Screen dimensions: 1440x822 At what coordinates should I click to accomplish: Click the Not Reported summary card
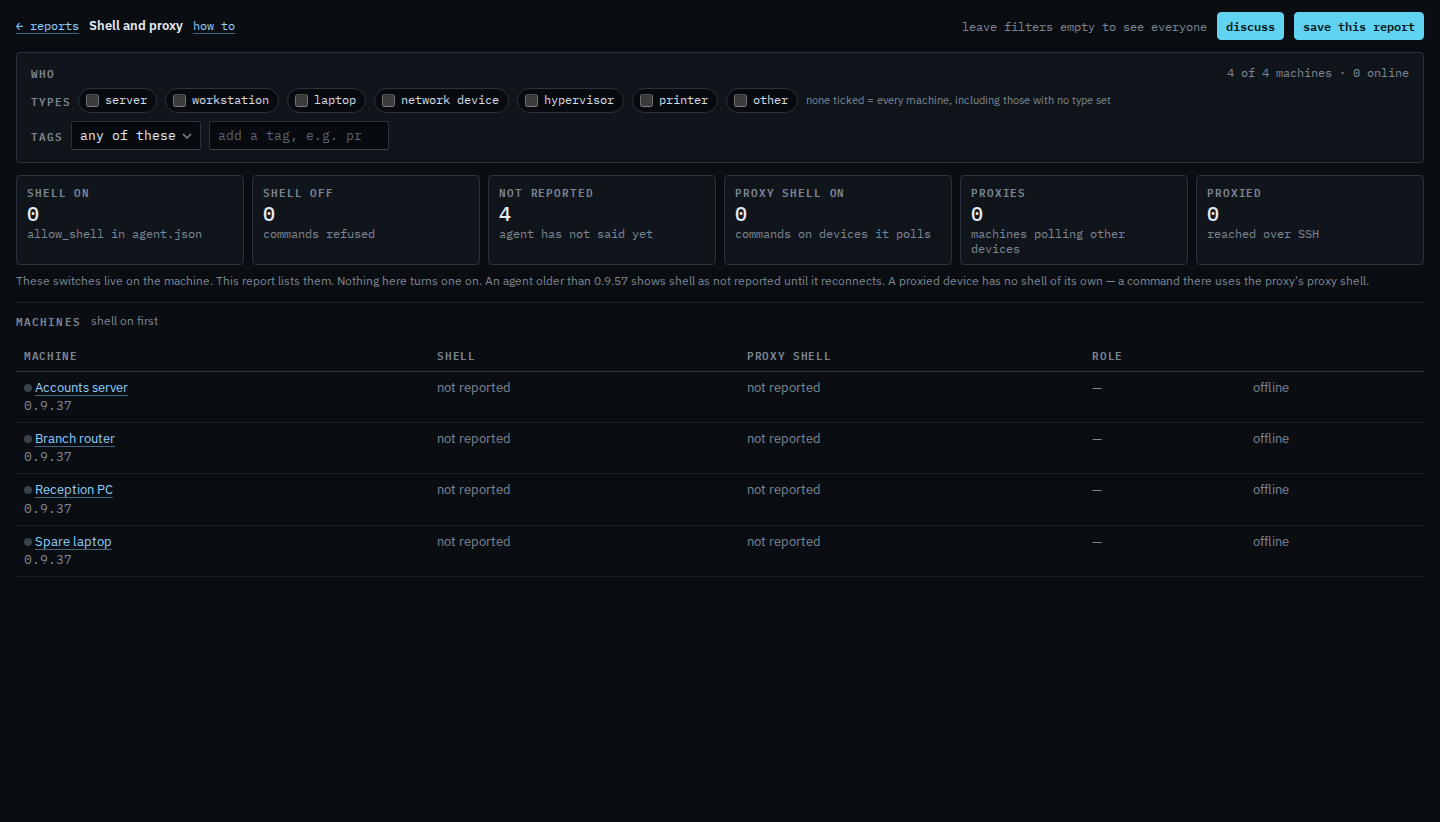coord(602,220)
